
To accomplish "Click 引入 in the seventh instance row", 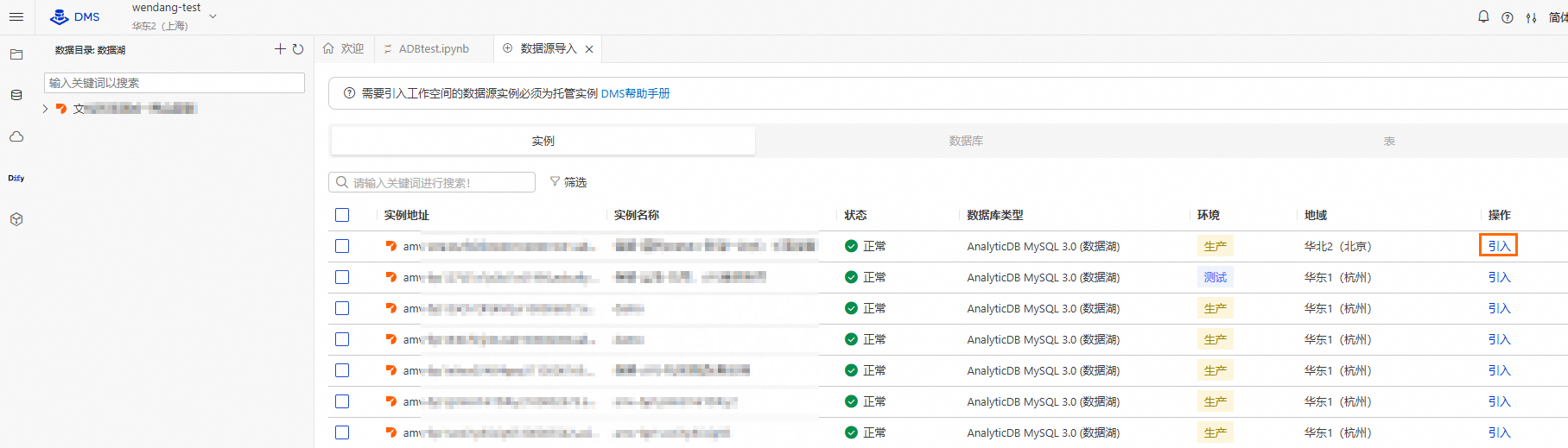I will 1499,432.
